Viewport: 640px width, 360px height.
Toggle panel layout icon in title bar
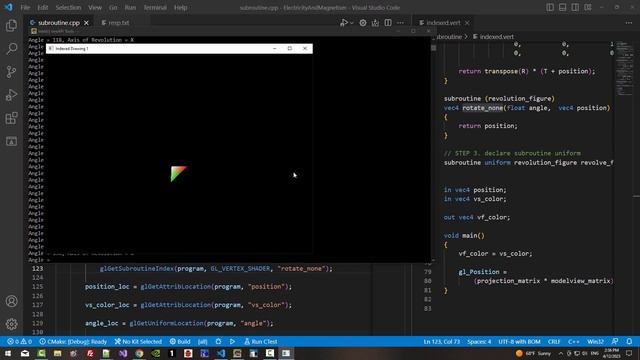pyautogui.click(x=562, y=7)
